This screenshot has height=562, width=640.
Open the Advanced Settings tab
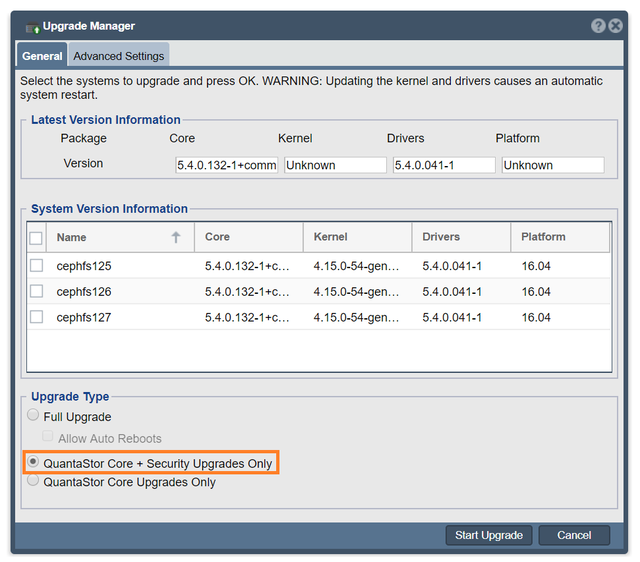click(x=119, y=56)
